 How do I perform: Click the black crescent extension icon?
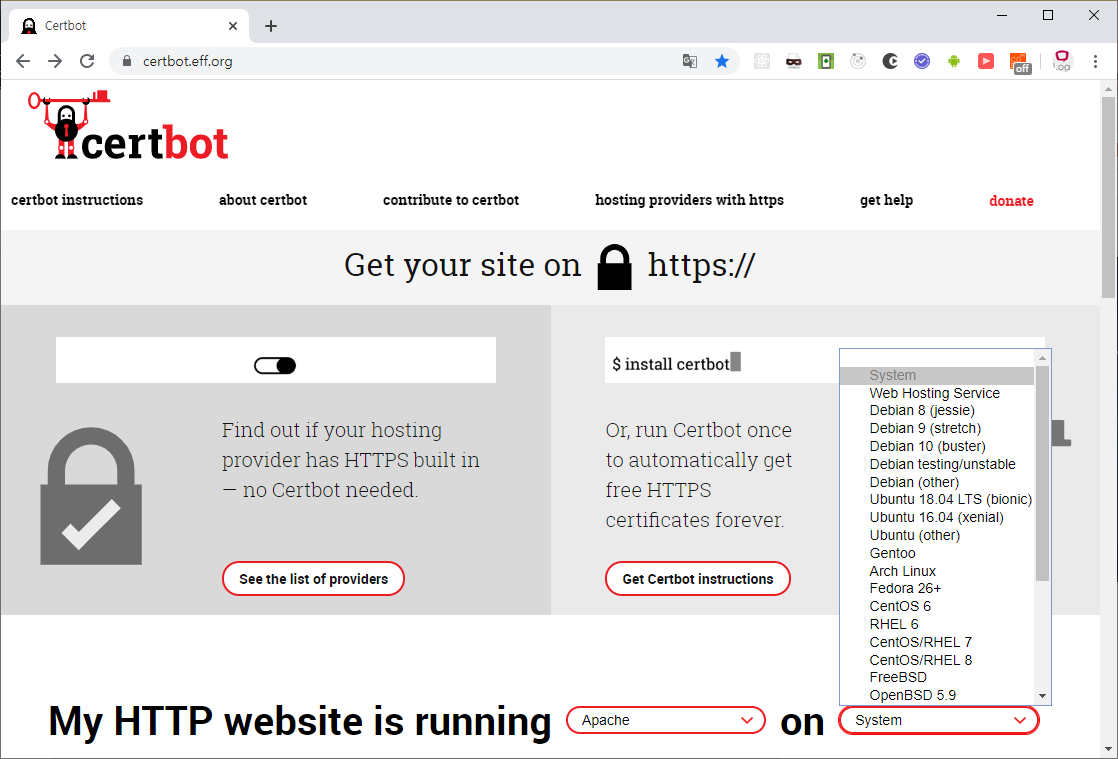tap(890, 61)
